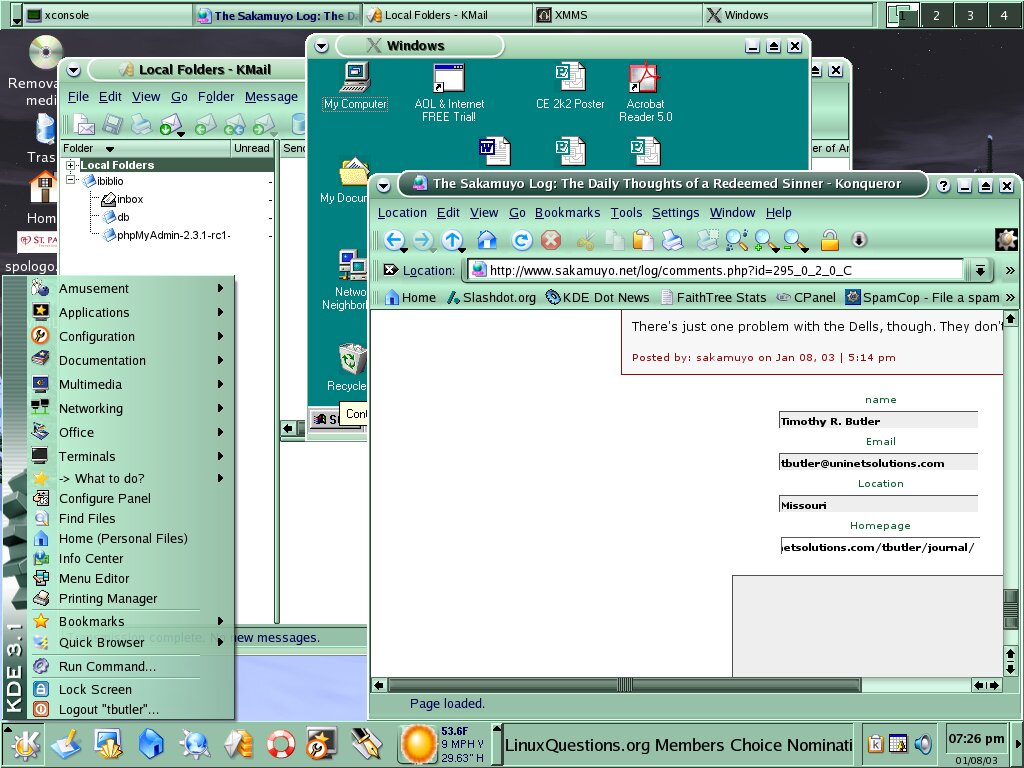Switch to virtual desktop 2 in pager
Image resolution: width=1024 pixels, height=768 pixels.
[936, 15]
